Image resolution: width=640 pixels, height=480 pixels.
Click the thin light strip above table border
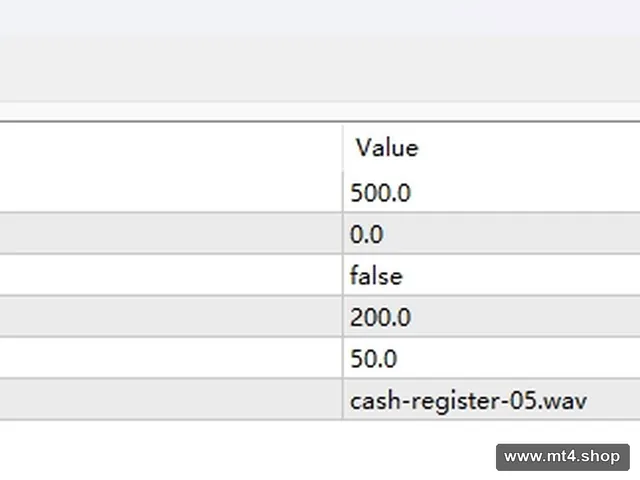coord(320,111)
